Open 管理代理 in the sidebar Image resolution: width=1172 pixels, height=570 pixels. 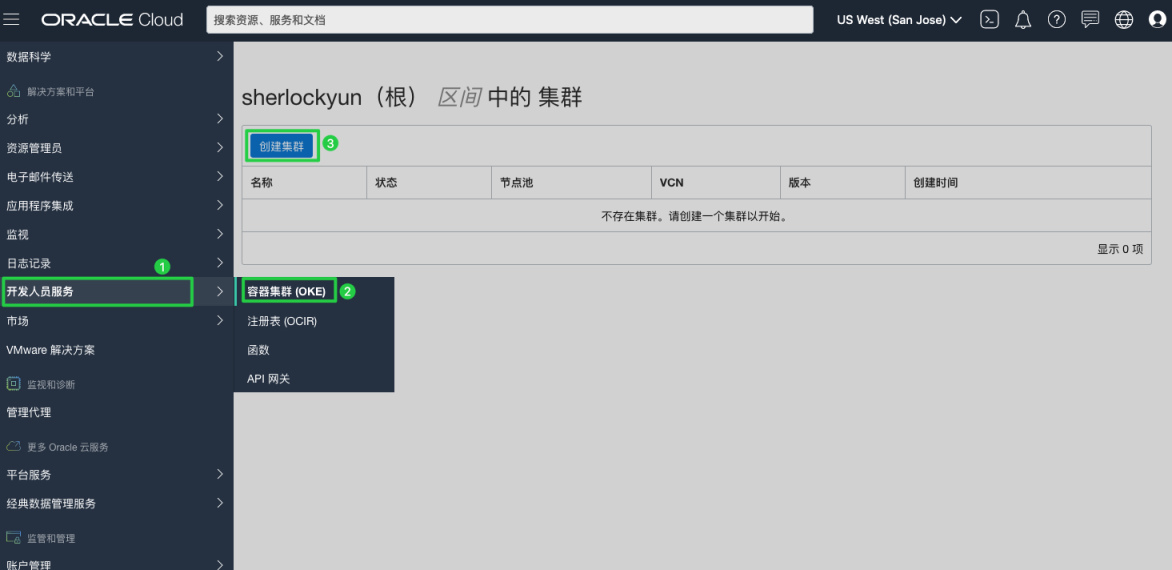tap(29, 412)
